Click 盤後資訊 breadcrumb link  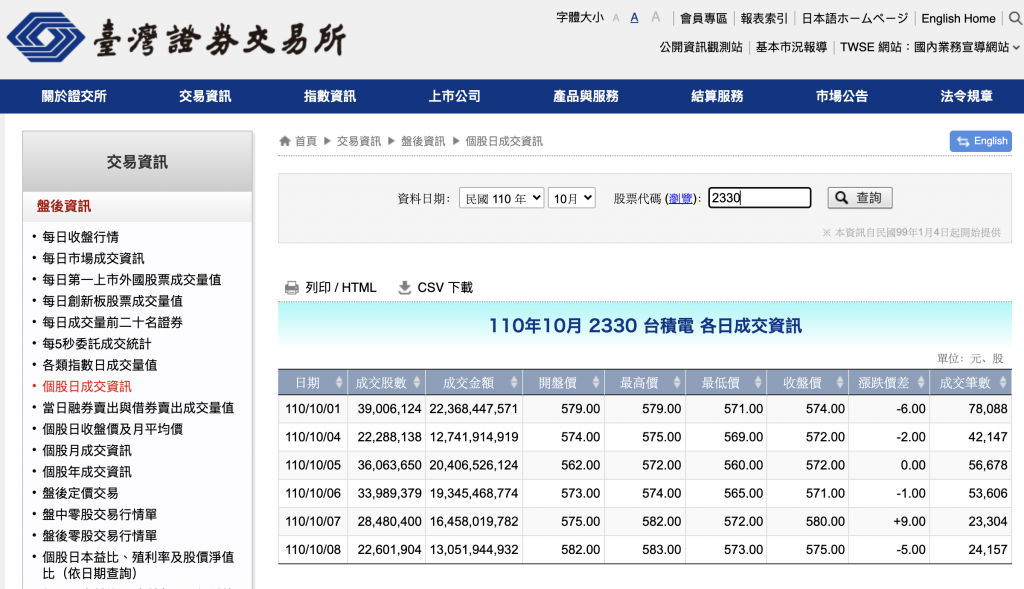coord(423,141)
